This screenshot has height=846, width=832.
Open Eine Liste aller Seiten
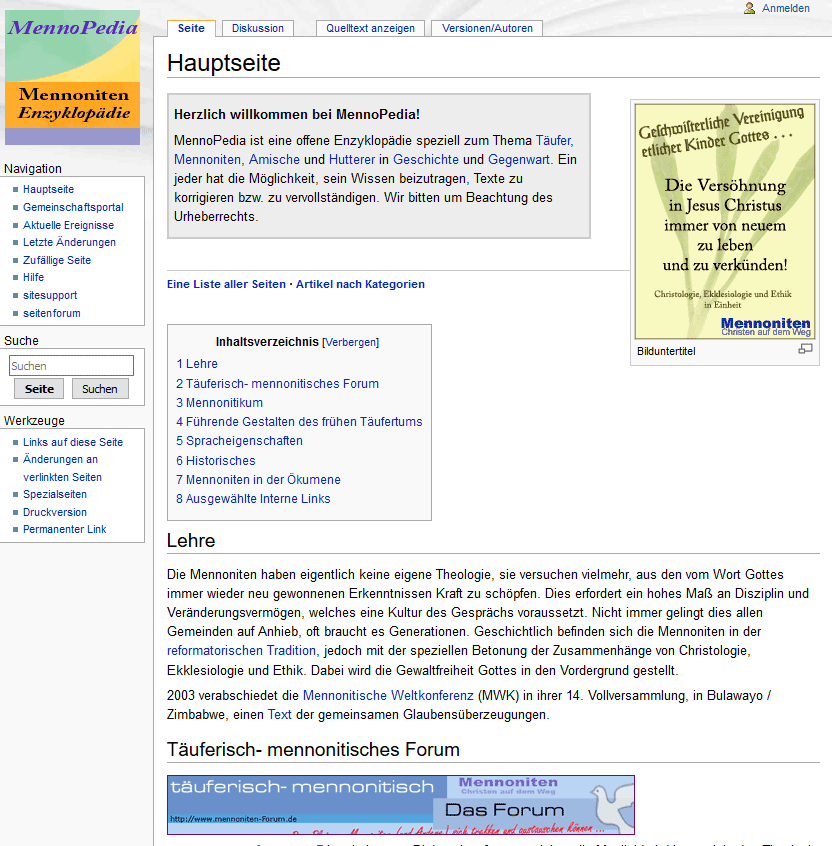[x=226, y=284]
